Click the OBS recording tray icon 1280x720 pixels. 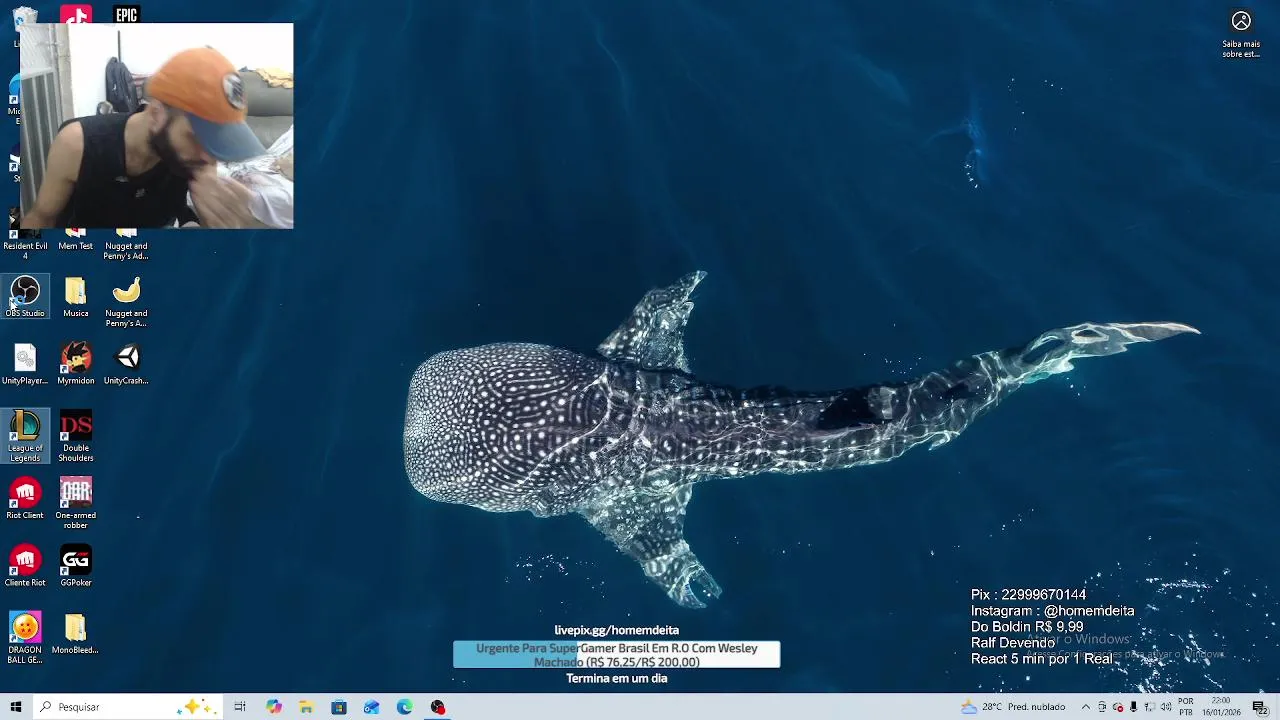(1118, 707)
